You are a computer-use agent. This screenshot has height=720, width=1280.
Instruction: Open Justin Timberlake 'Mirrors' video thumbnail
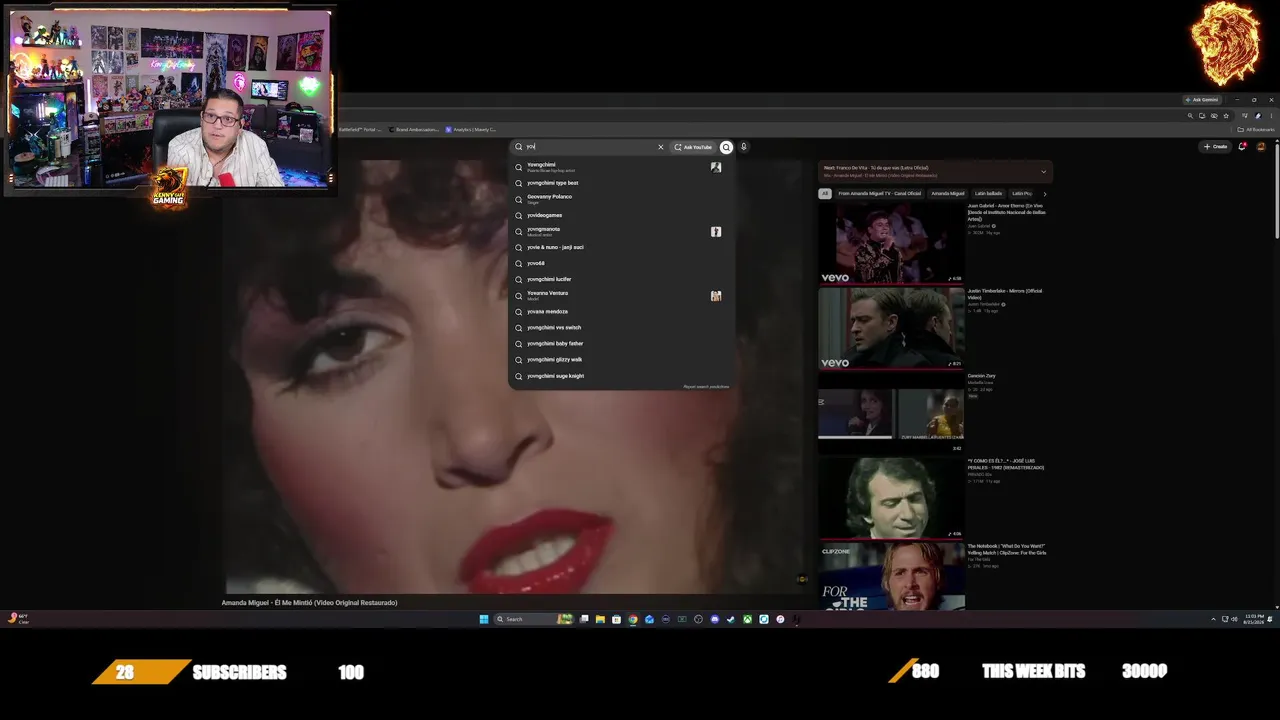[891, 328]
